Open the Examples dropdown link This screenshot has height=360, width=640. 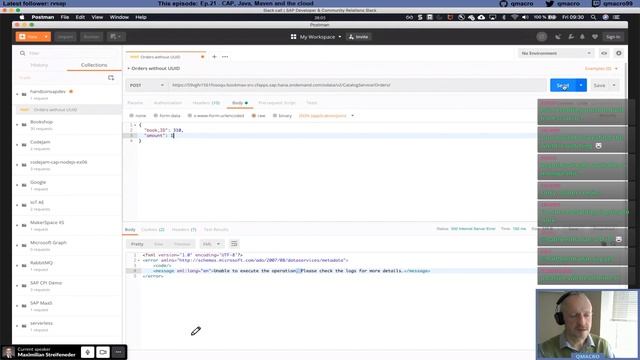601,69
